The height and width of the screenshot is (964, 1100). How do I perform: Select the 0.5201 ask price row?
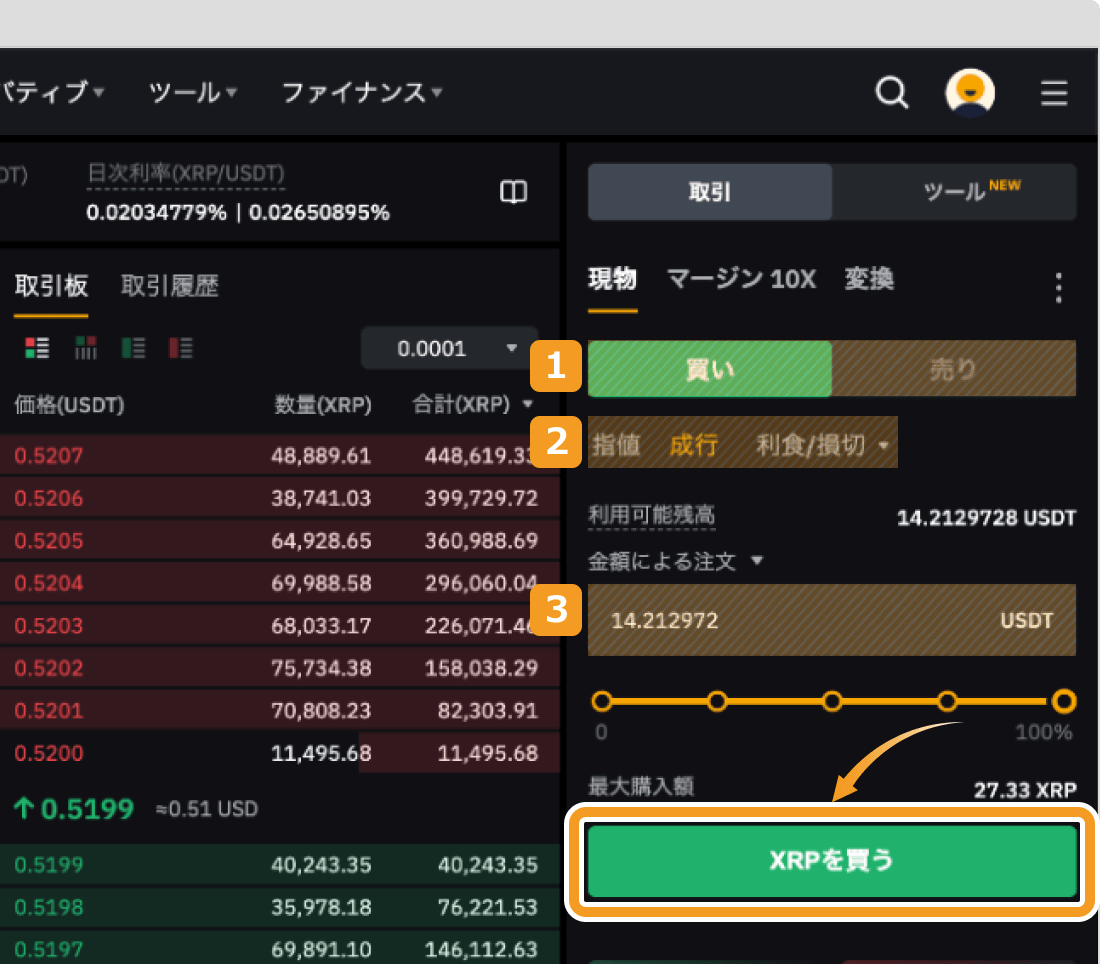[279, 710]
